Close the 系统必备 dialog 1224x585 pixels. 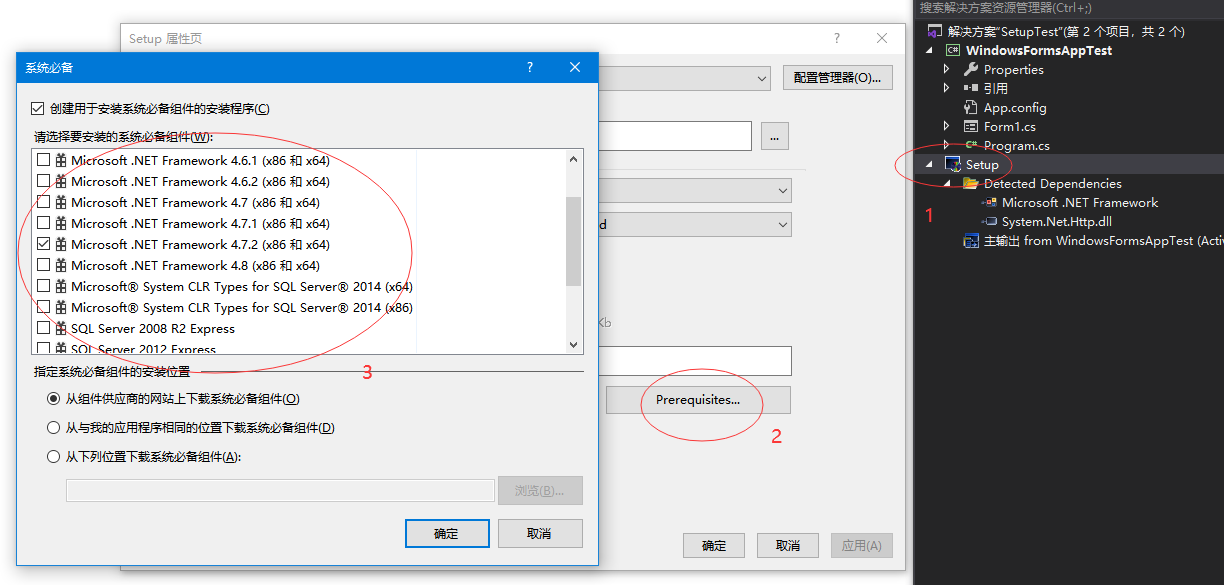click(x=575, y=67)
